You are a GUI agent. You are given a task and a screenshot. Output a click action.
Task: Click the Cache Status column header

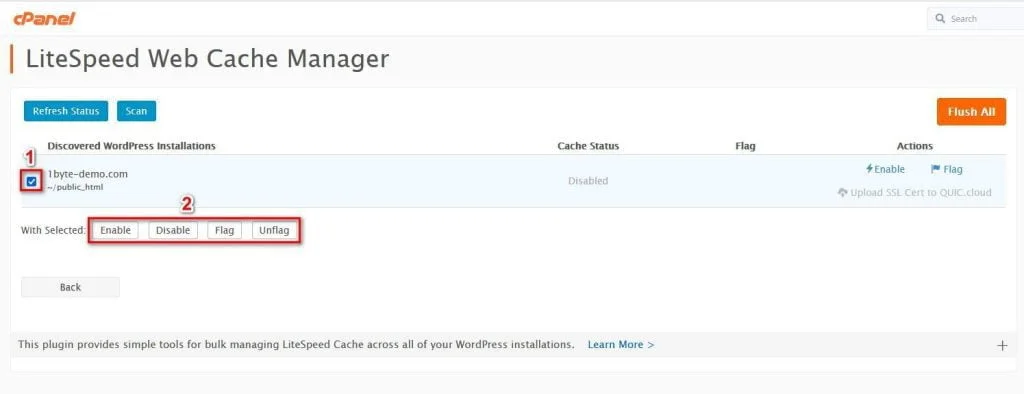tap(588, 146)
